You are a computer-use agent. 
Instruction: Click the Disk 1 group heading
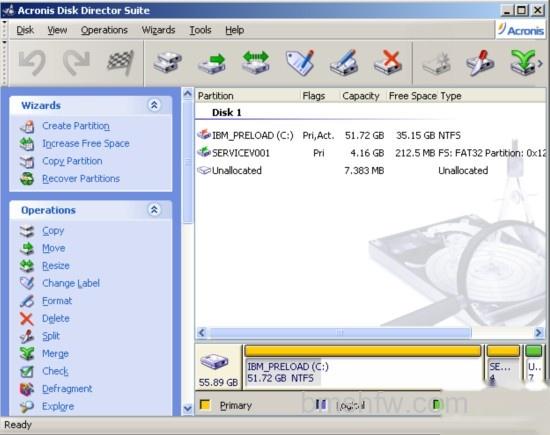pos(227,113)
